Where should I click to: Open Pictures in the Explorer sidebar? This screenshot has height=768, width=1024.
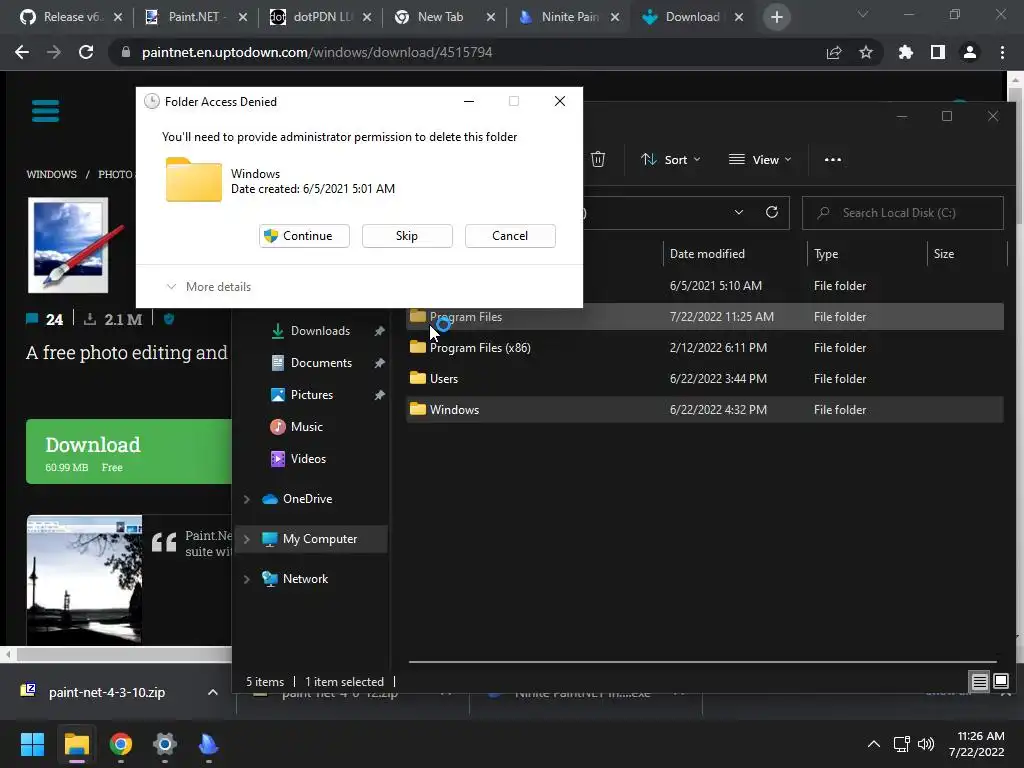click(312, 394)
